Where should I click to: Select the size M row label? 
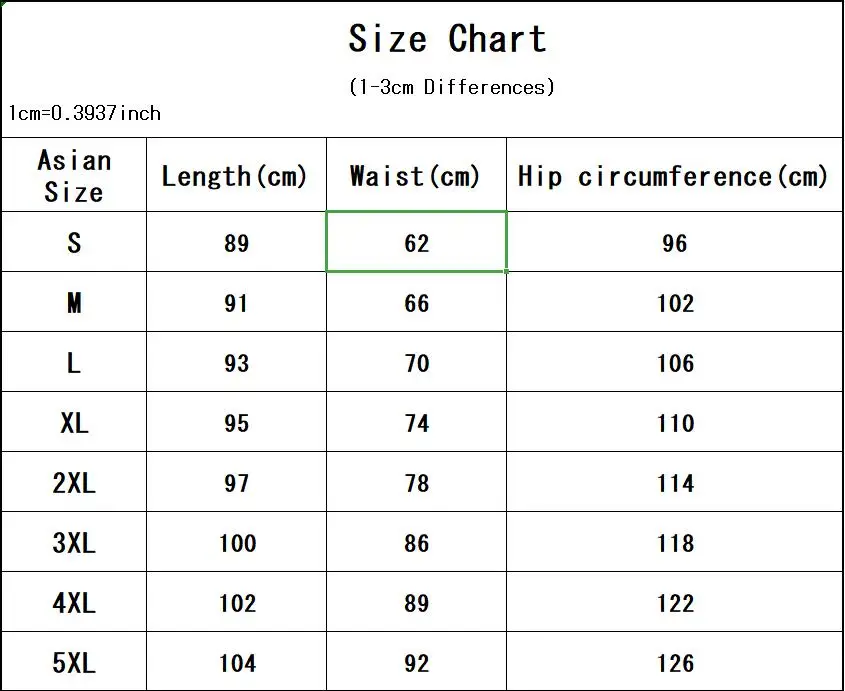point(74,302)
